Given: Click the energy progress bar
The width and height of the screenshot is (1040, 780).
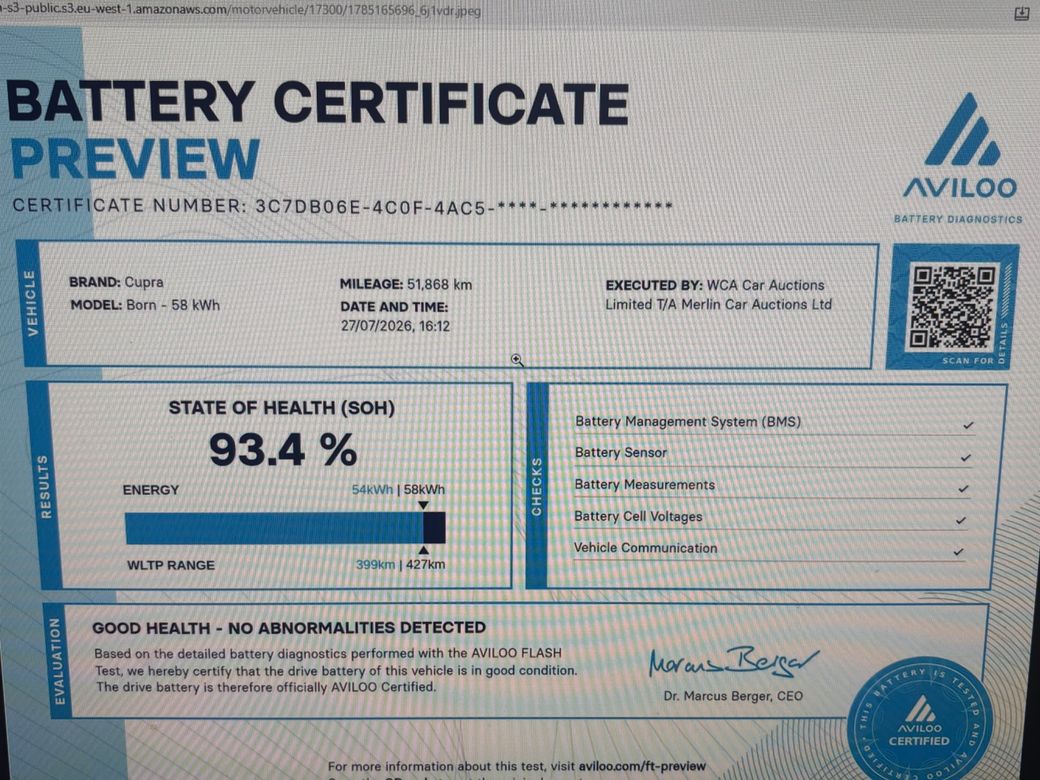Looking at the screenshot, I should click(285, 528).
